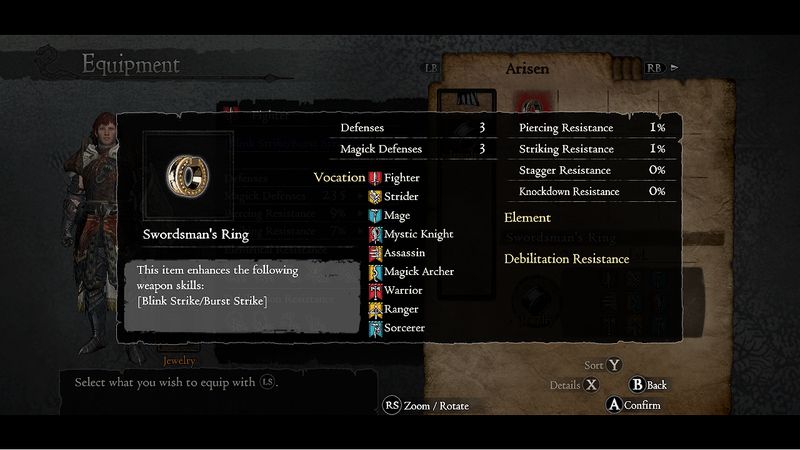Click the RS Zoom / Rotate prompt
Viewport: 800px width, 450px height.
pyautogui.click(x=426, y=406)
